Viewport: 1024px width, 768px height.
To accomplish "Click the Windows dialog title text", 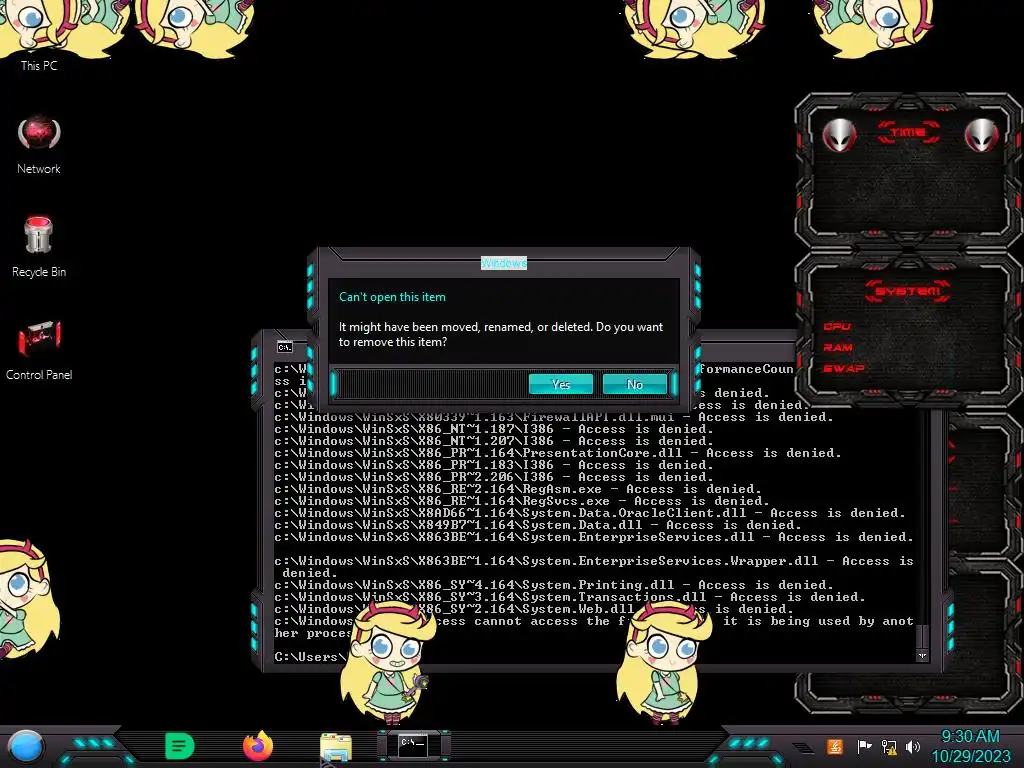I will tap(504, 263).
